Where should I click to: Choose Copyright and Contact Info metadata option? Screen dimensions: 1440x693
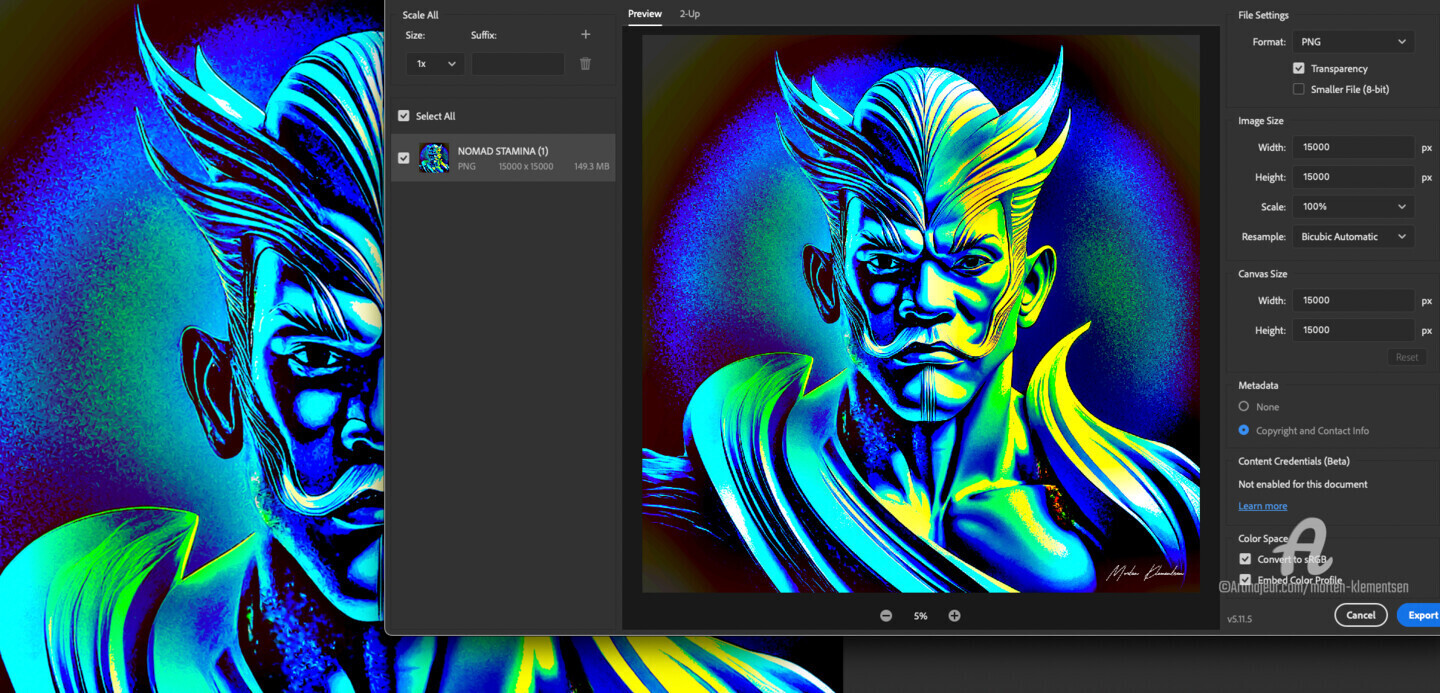point(1244,430)
